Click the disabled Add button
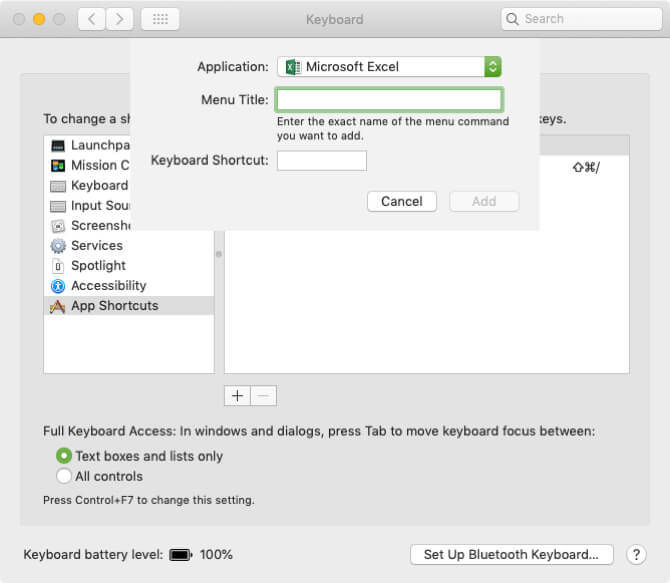This screenshot has height=583, width=670. tap(484, 201)
